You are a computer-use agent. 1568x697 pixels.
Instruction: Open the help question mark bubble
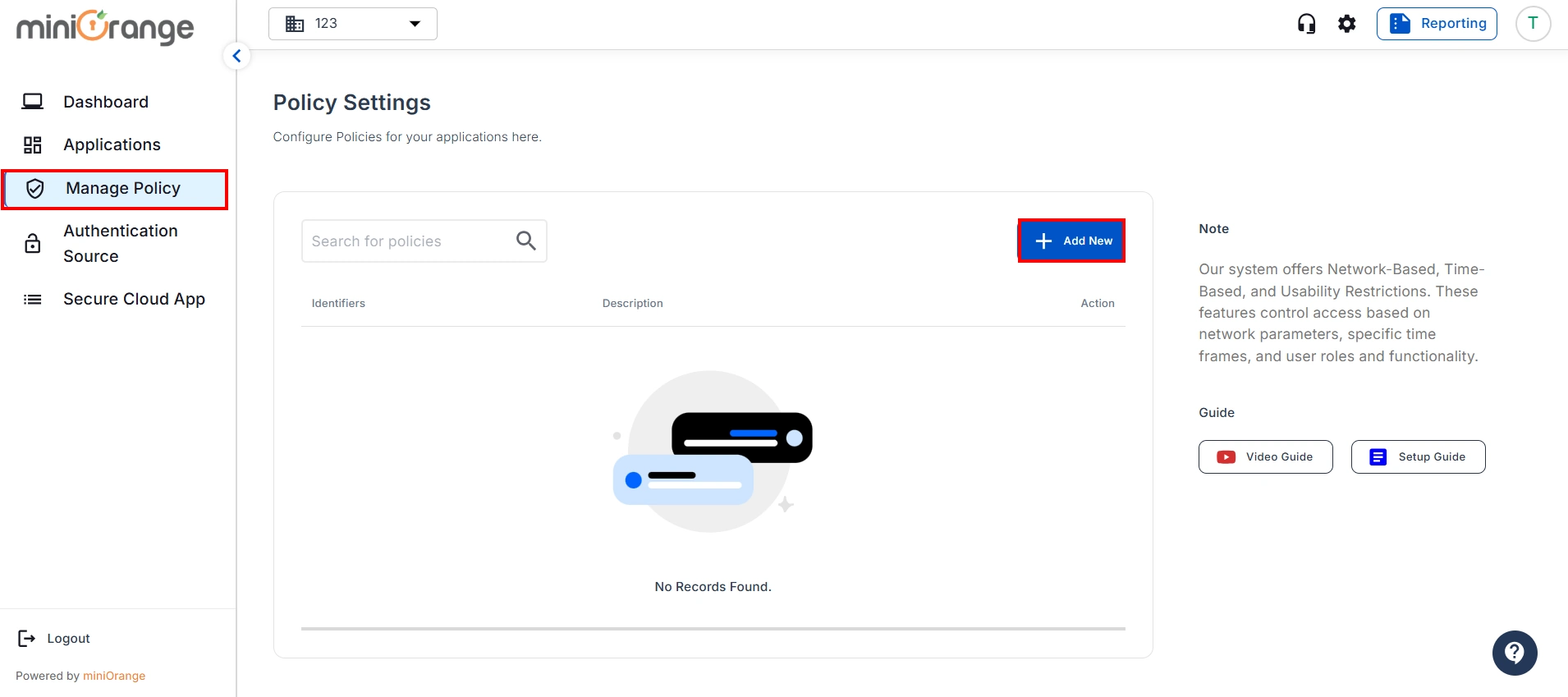pos(1514,653)
